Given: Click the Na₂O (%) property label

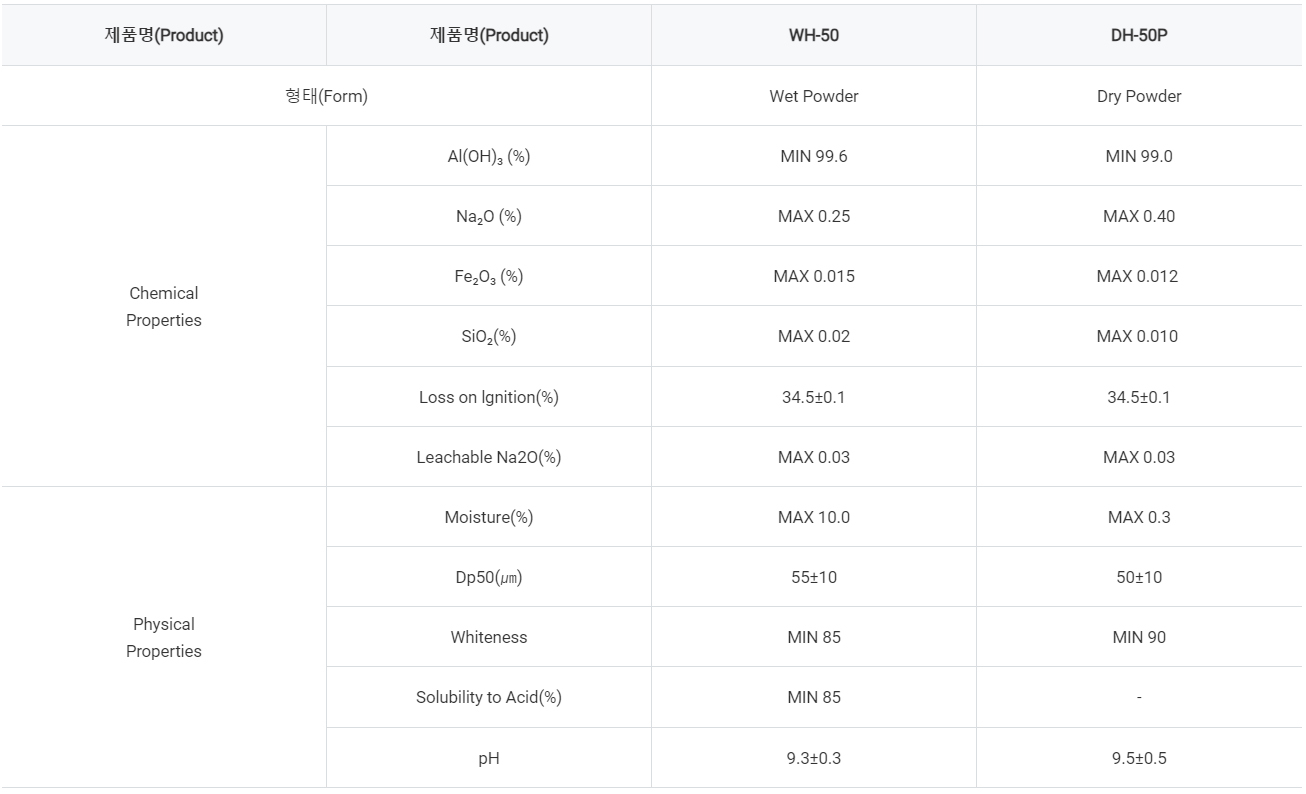Looking at the screenshot, I should point(488,217).
